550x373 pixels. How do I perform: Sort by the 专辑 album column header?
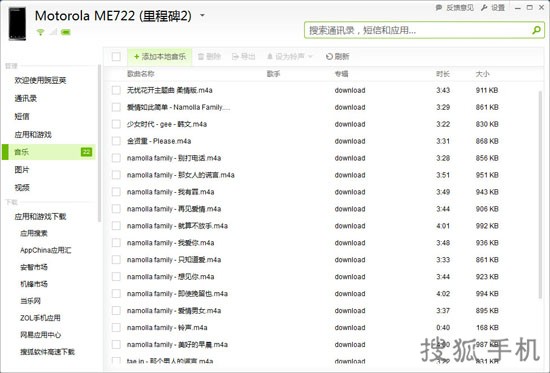pyautogui.click(x=341, y=74)
